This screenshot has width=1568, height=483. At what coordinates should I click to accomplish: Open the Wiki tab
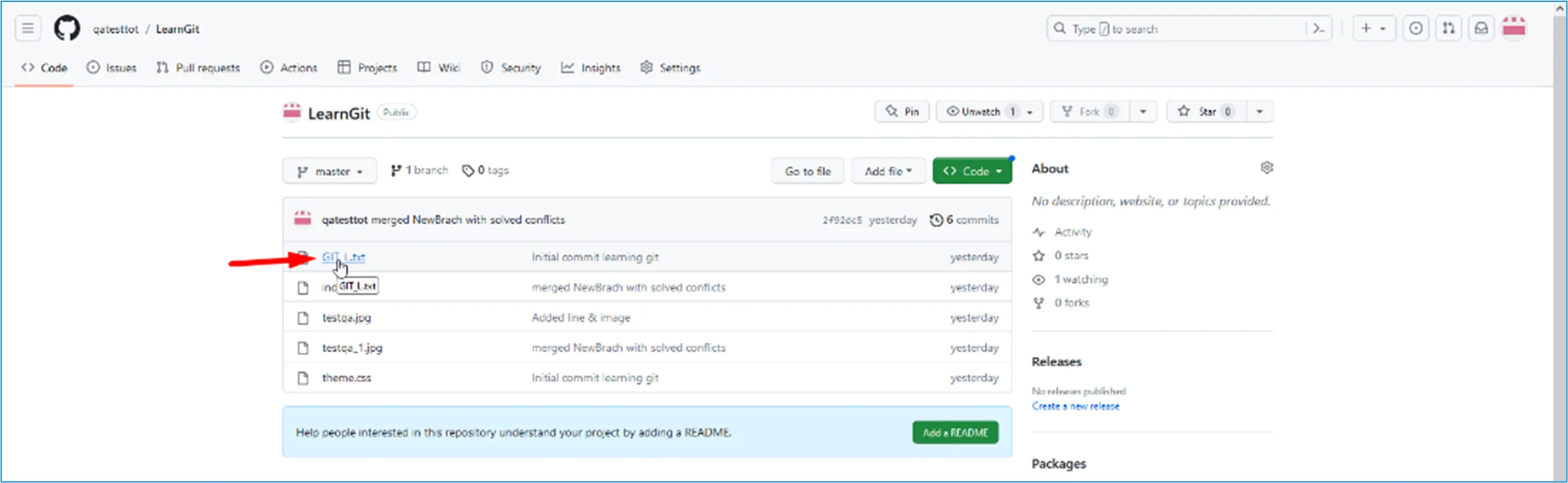tap(438, 68)
